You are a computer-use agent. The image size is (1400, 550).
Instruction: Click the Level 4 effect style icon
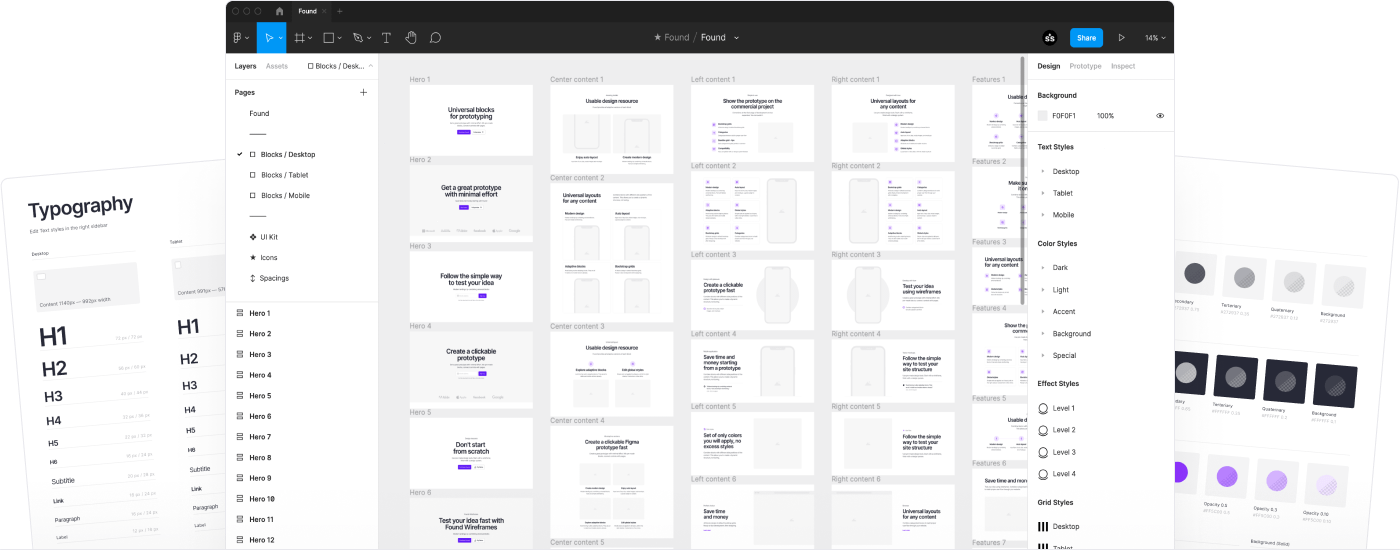[1043, 474]
